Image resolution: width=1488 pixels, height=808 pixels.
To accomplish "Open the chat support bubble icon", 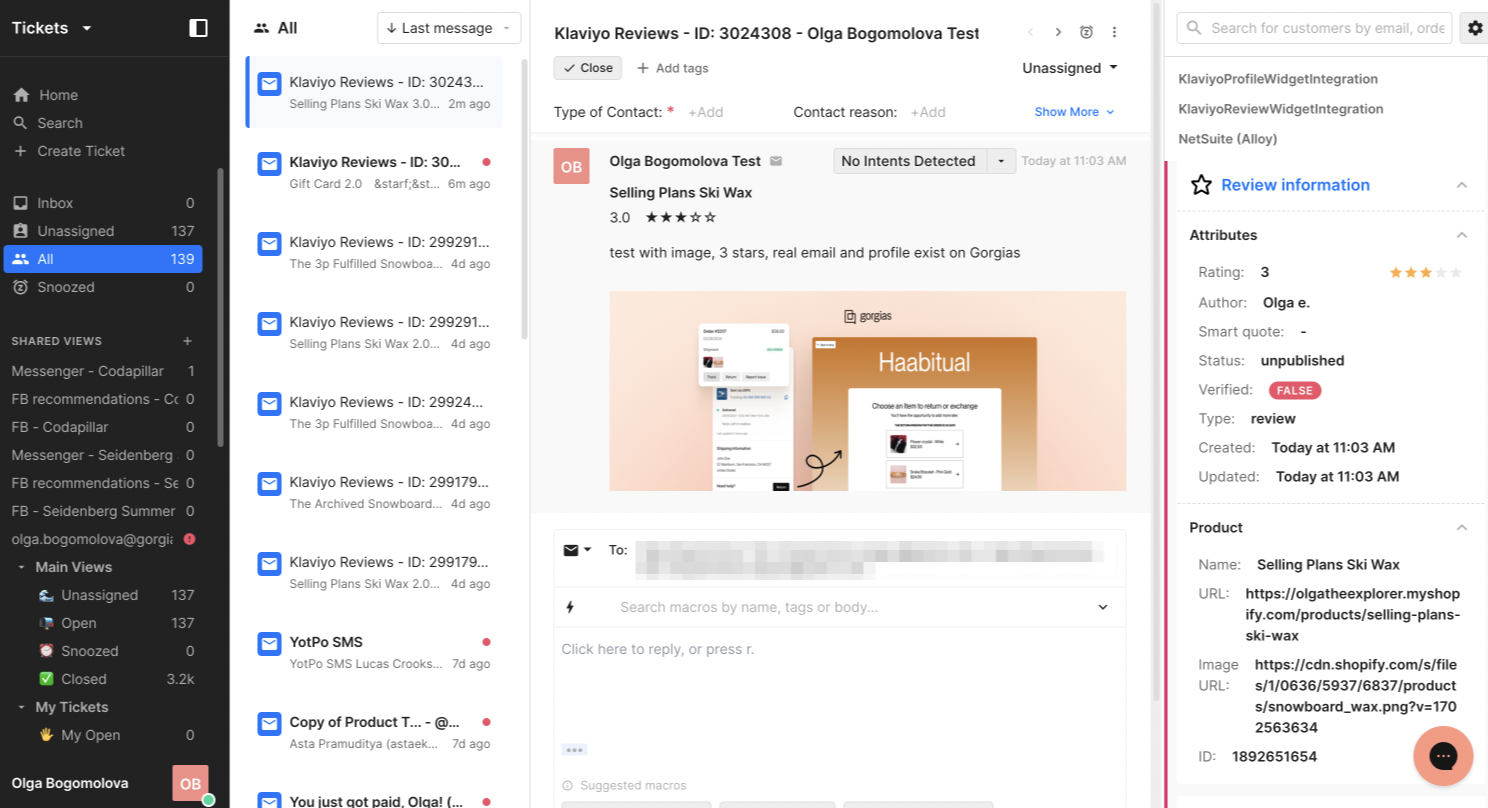I will [1443, 756].
